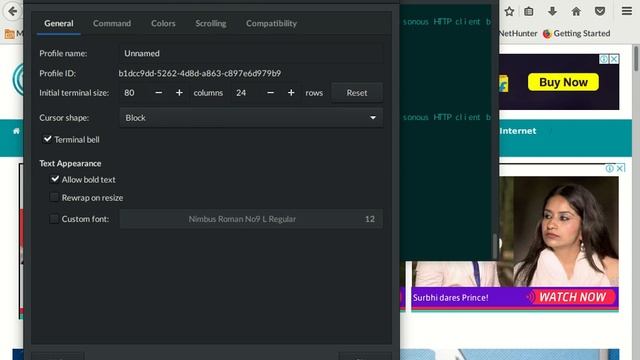Open the NetHunter bookmark
The width and height of the screenshot is (640, 360).
coord(518,33)
